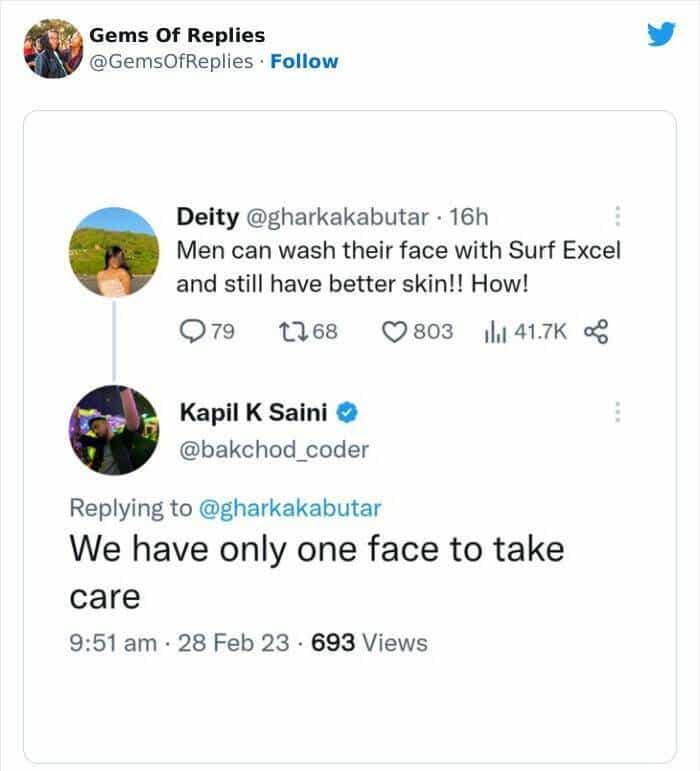Click the Kapil K Saini display name
This screenshot has width=700, height=771.
(x=253, y=411)
